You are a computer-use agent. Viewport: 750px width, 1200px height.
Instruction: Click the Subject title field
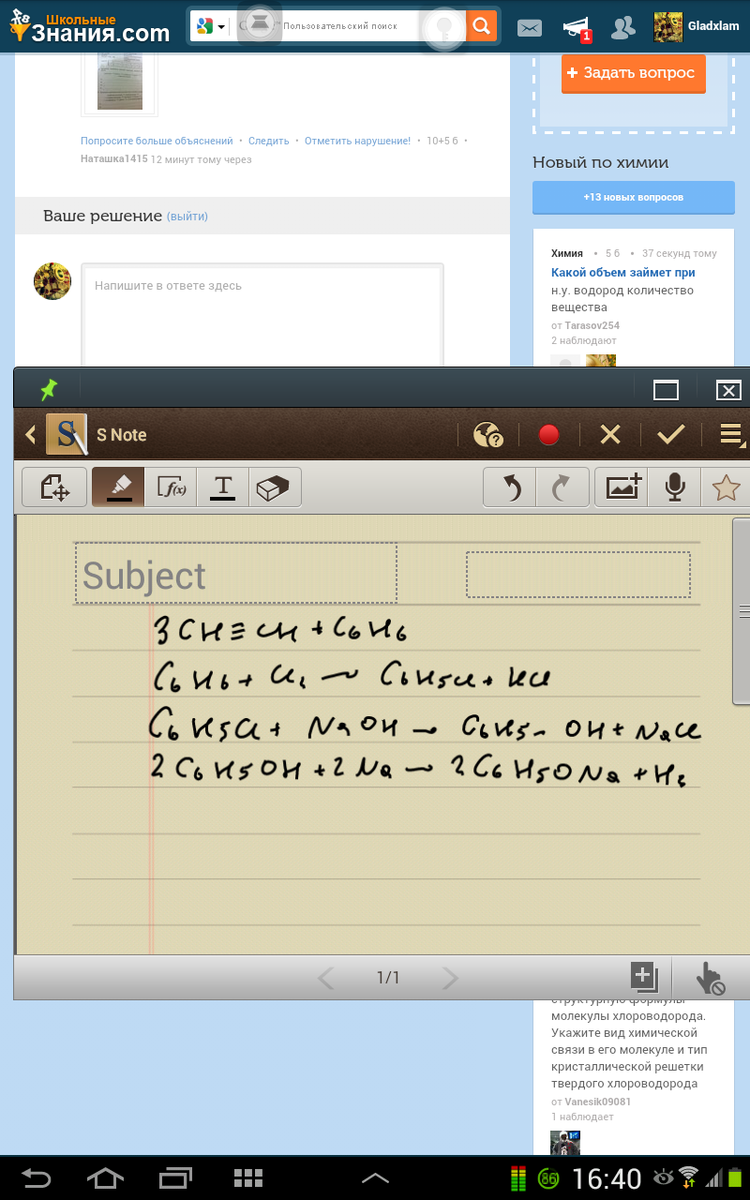point(236,575)
